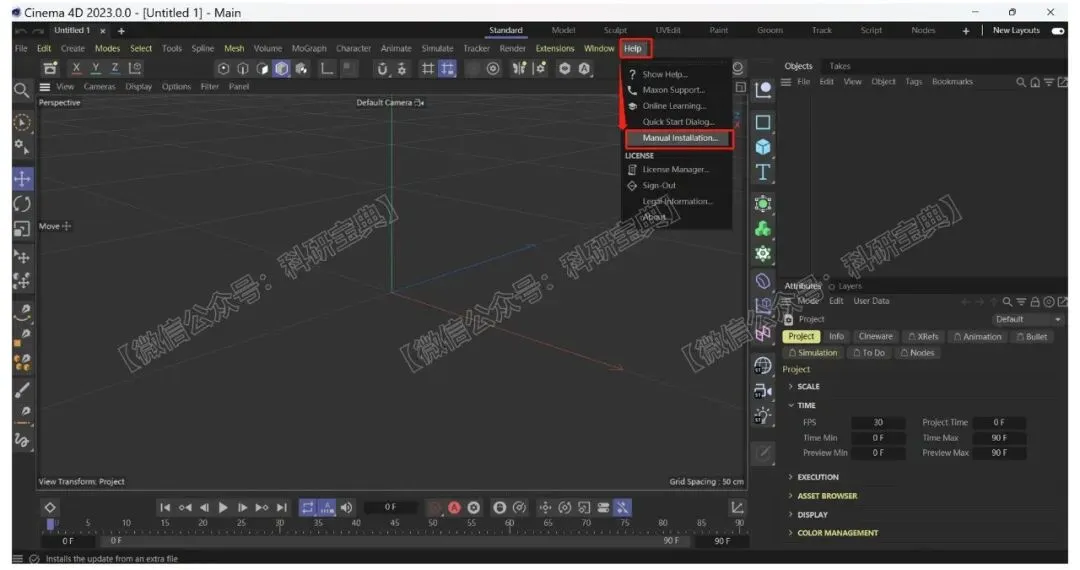Open License Manager from Help menu

(x=676, y=169)
